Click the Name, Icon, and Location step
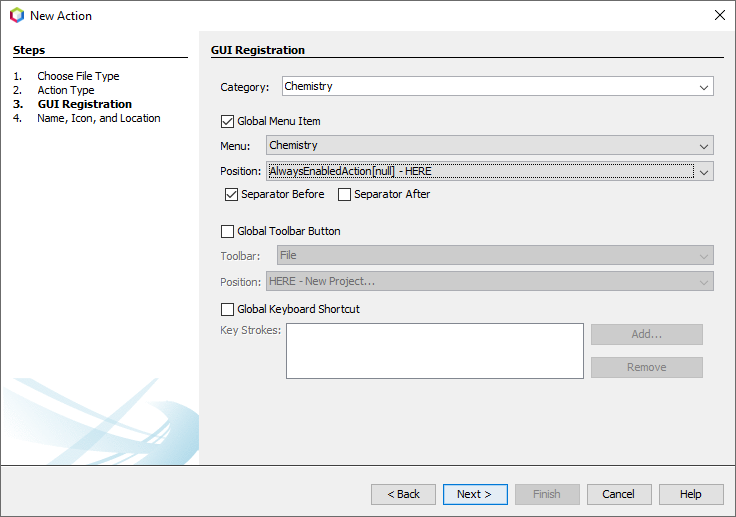The width and height of the screenshot is (736, 517). point(98,118)
